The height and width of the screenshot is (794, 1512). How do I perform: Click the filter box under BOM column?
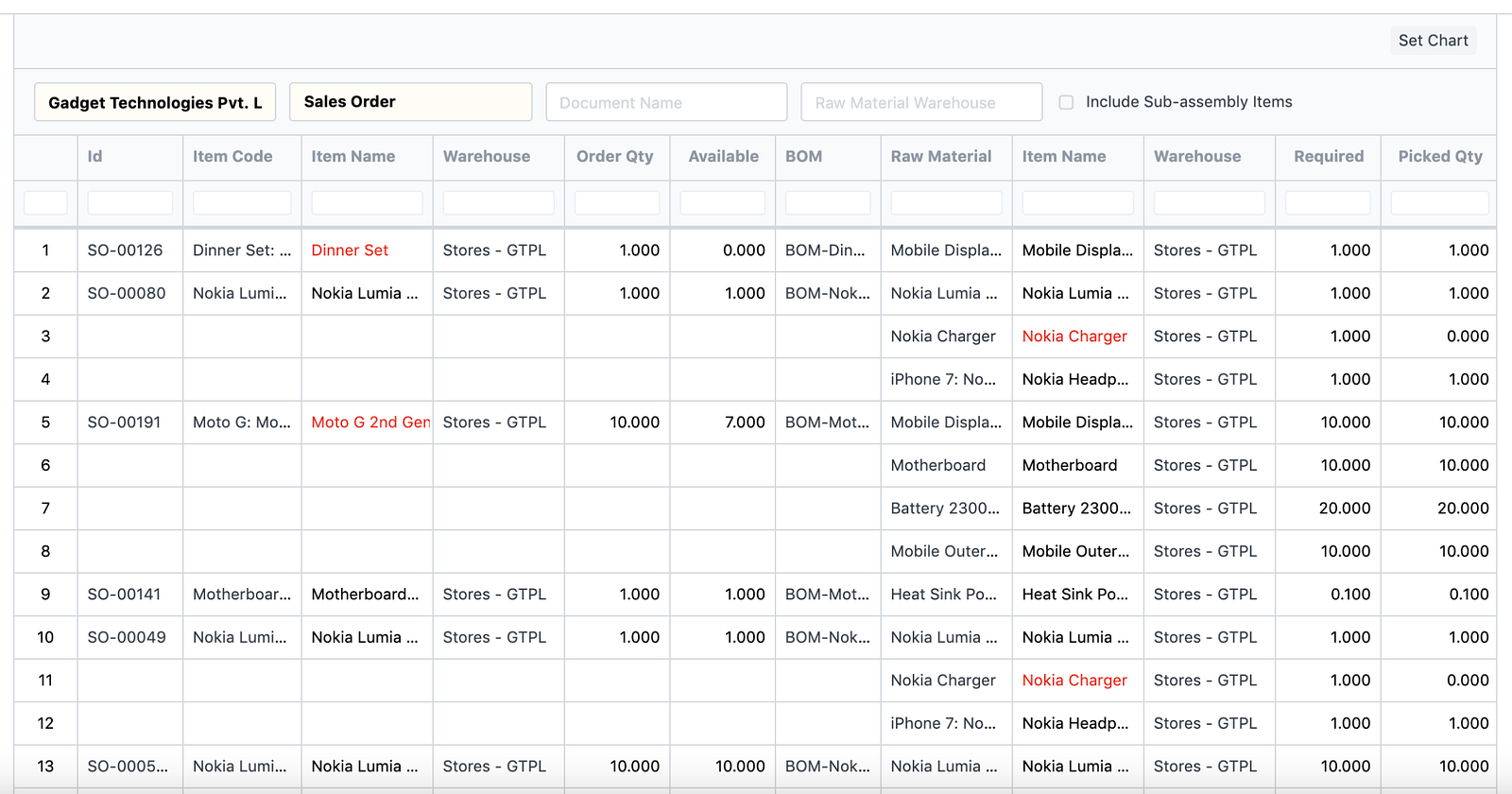pyautogui.click(x=827, y=202)
